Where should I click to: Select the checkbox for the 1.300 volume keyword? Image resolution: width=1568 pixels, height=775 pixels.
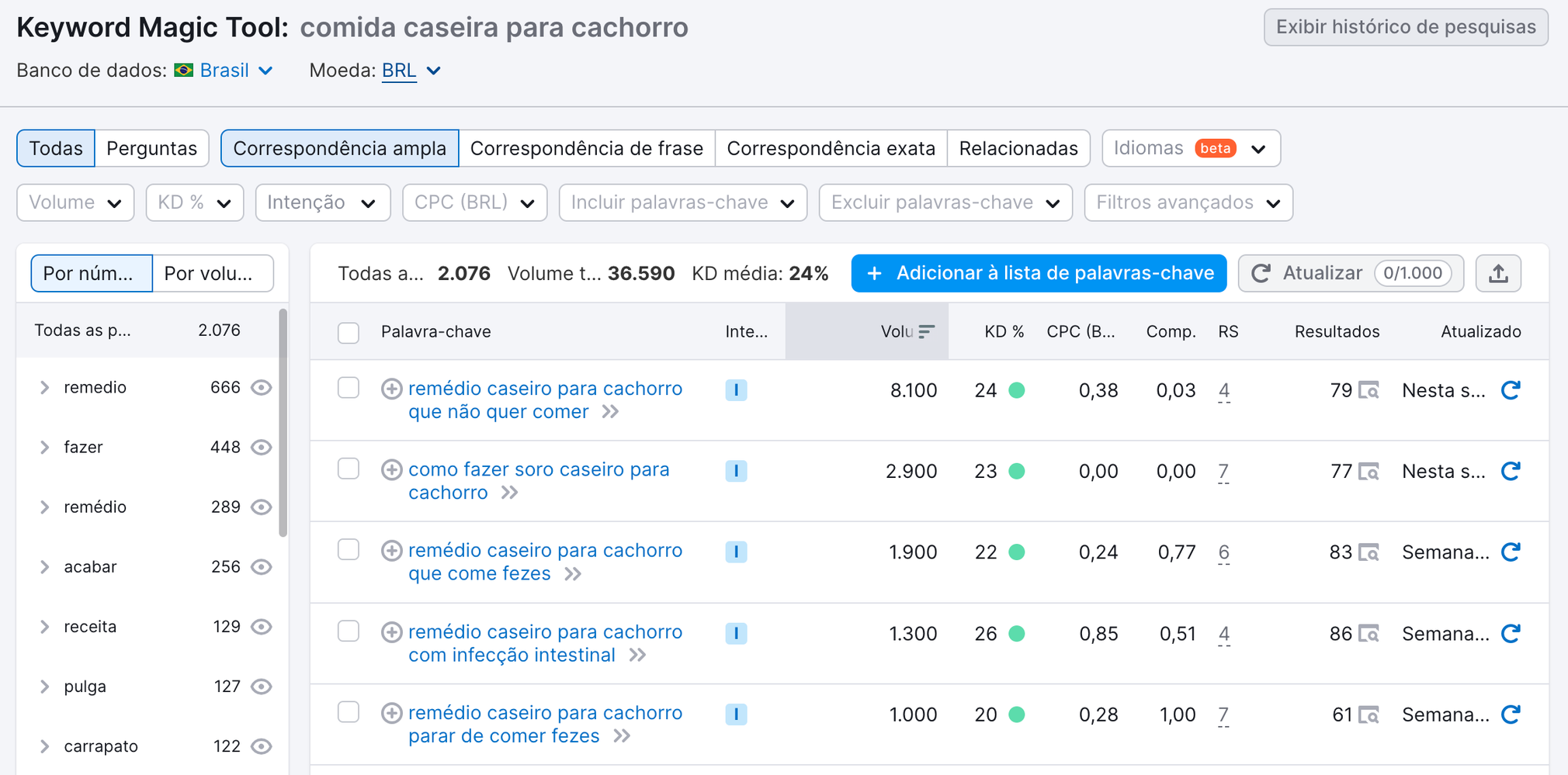coord(348,631)
